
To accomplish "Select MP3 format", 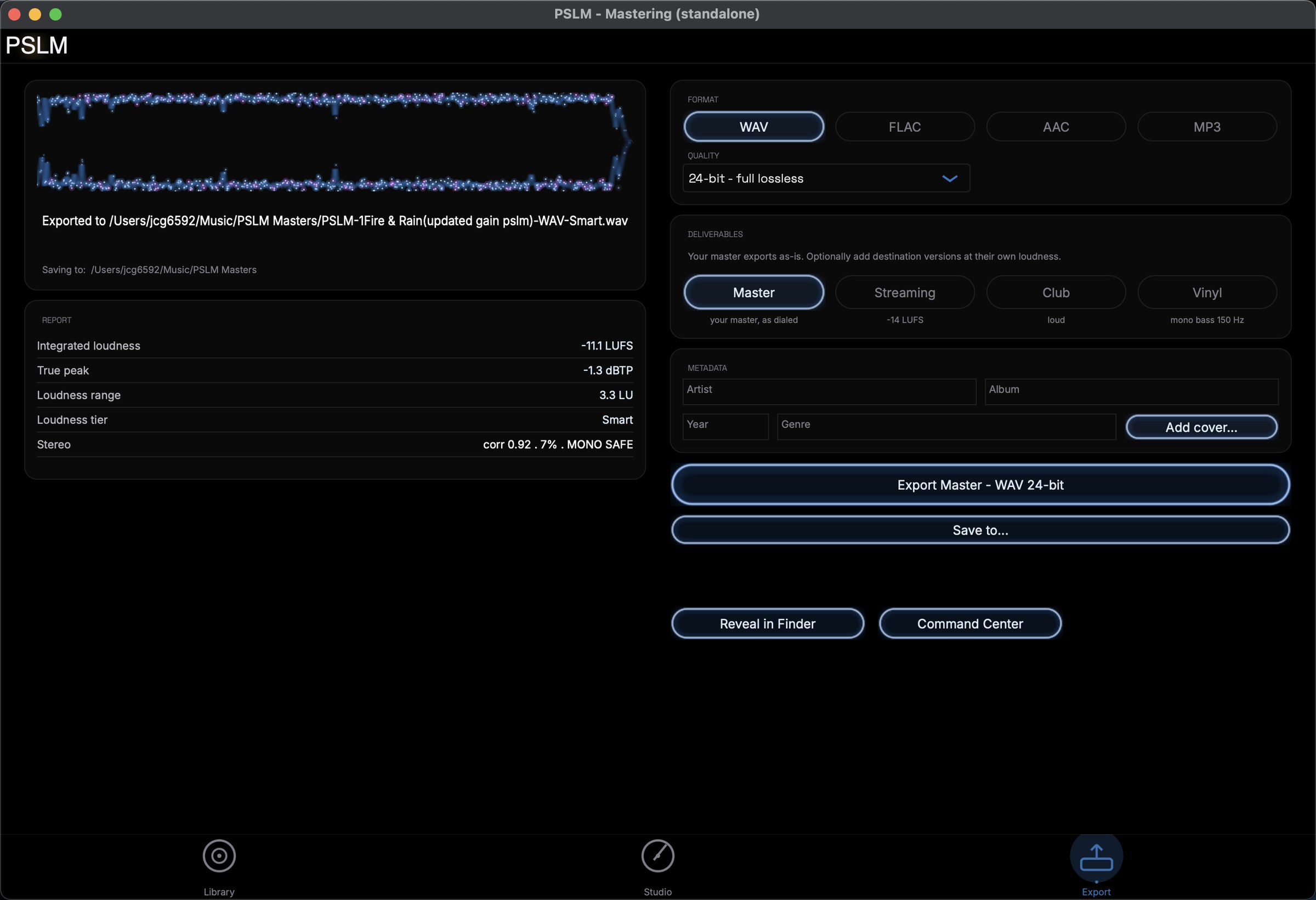I will (1207, 126).
